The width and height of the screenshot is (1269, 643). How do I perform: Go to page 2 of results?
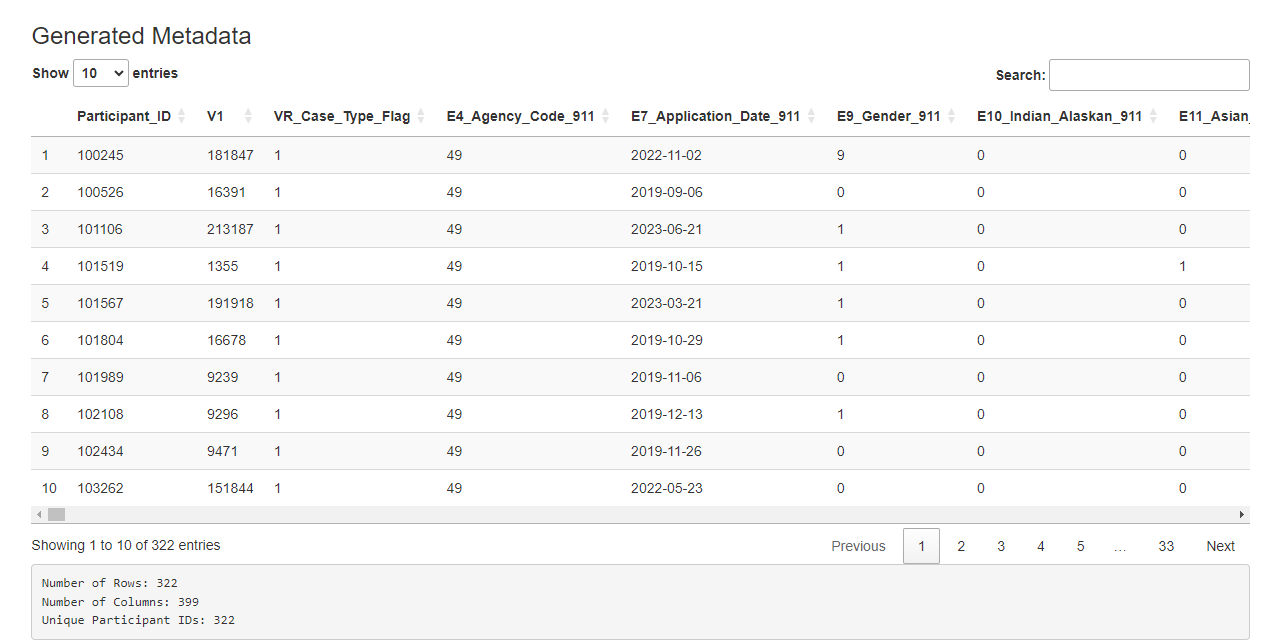(x=961, y=546)
